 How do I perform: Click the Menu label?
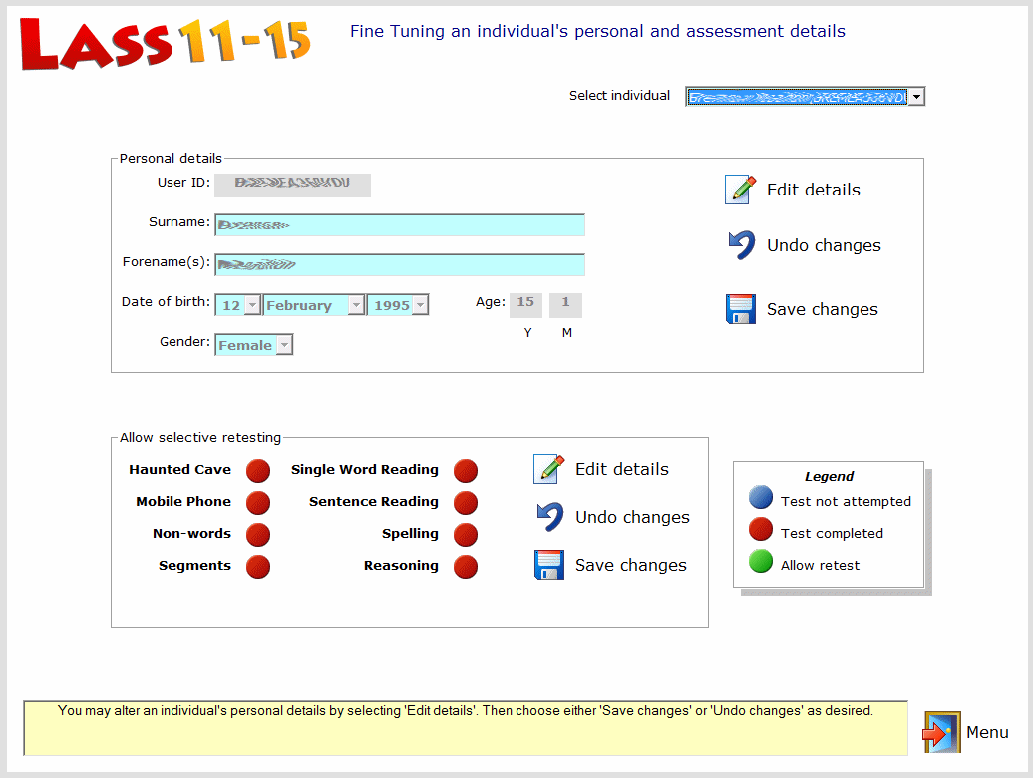click(x=987, y=732)
